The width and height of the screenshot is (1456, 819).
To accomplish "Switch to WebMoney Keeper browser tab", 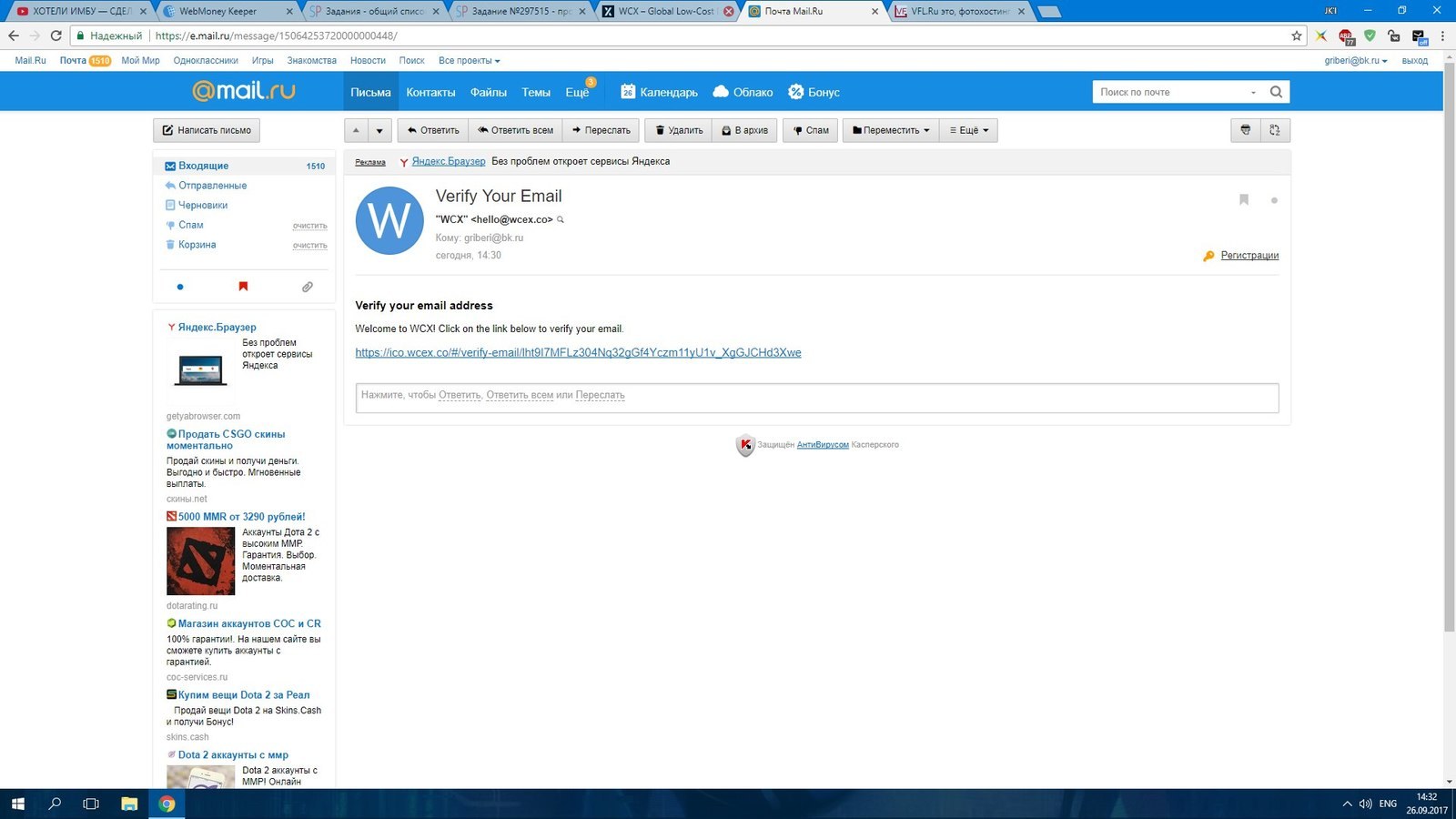I will [226, 11].
